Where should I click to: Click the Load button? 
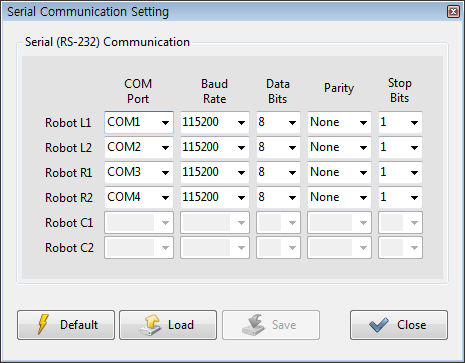pyautogui.click(x=168, y=325)
